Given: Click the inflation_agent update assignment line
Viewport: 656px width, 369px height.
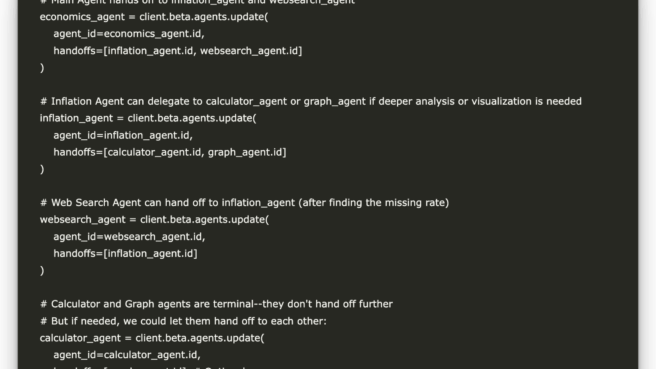Looking at the screenshot, I should click(x=148, y=118).
